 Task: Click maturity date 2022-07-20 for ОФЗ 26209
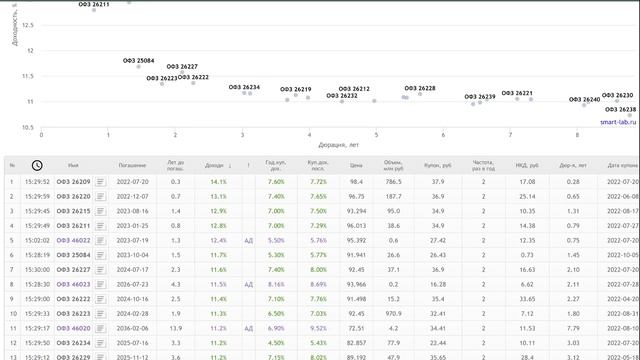coord(132,182)
